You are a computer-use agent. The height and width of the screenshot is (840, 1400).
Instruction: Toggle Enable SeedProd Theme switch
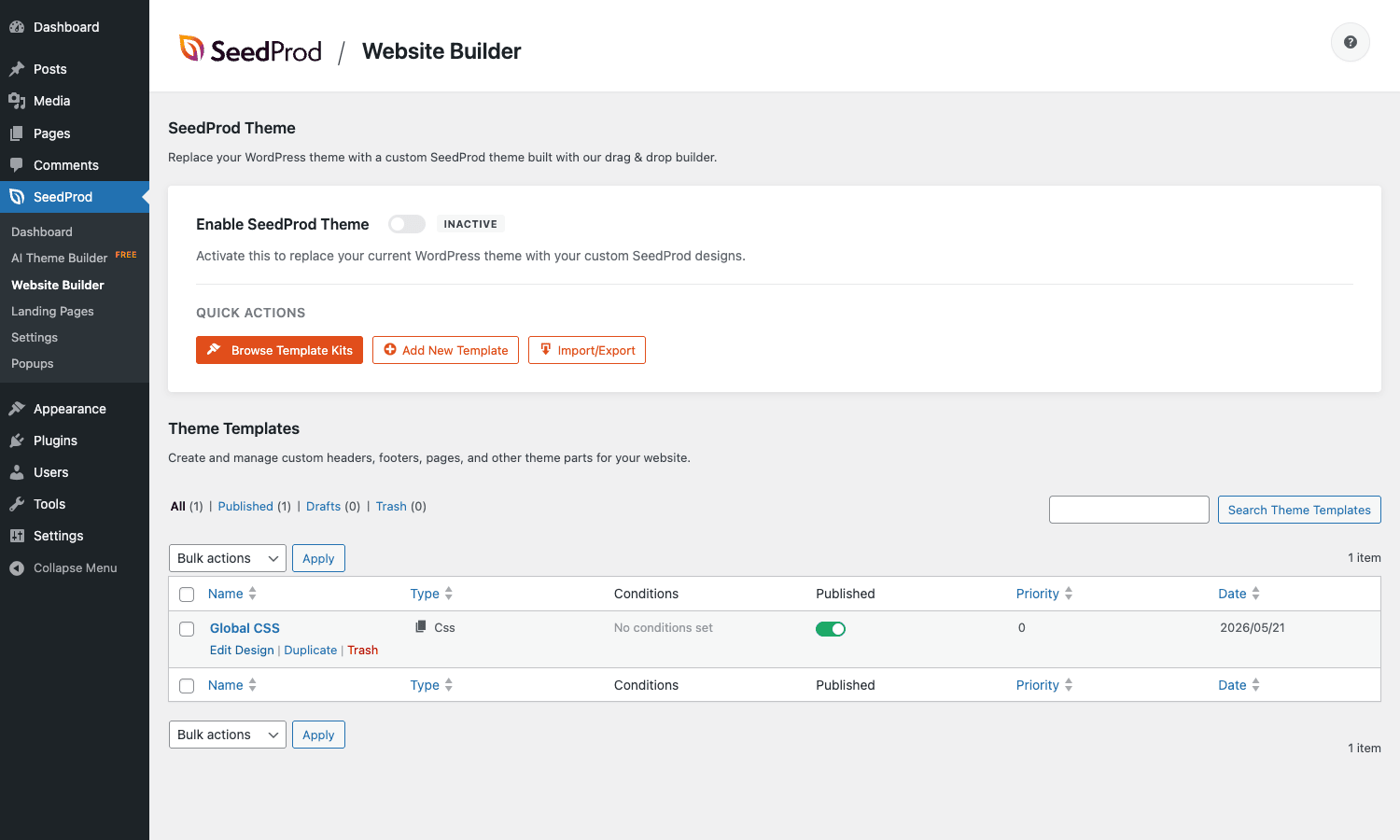(407, 224)
